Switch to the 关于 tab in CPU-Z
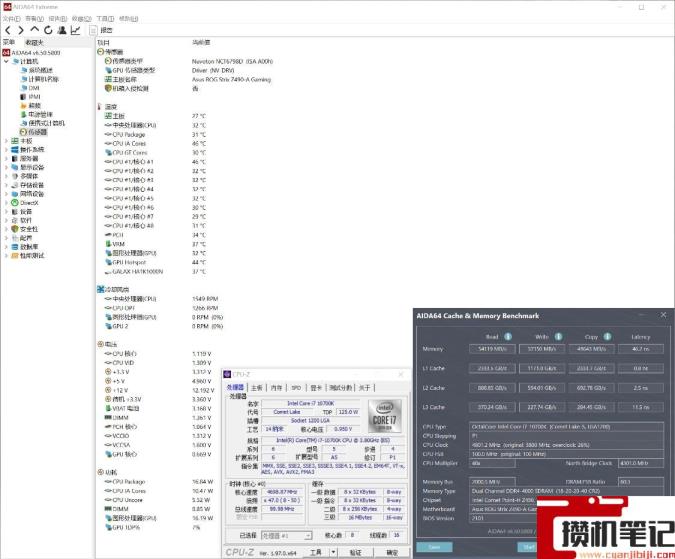This screenshot has width=675, height=559. (x=364, y=388)
